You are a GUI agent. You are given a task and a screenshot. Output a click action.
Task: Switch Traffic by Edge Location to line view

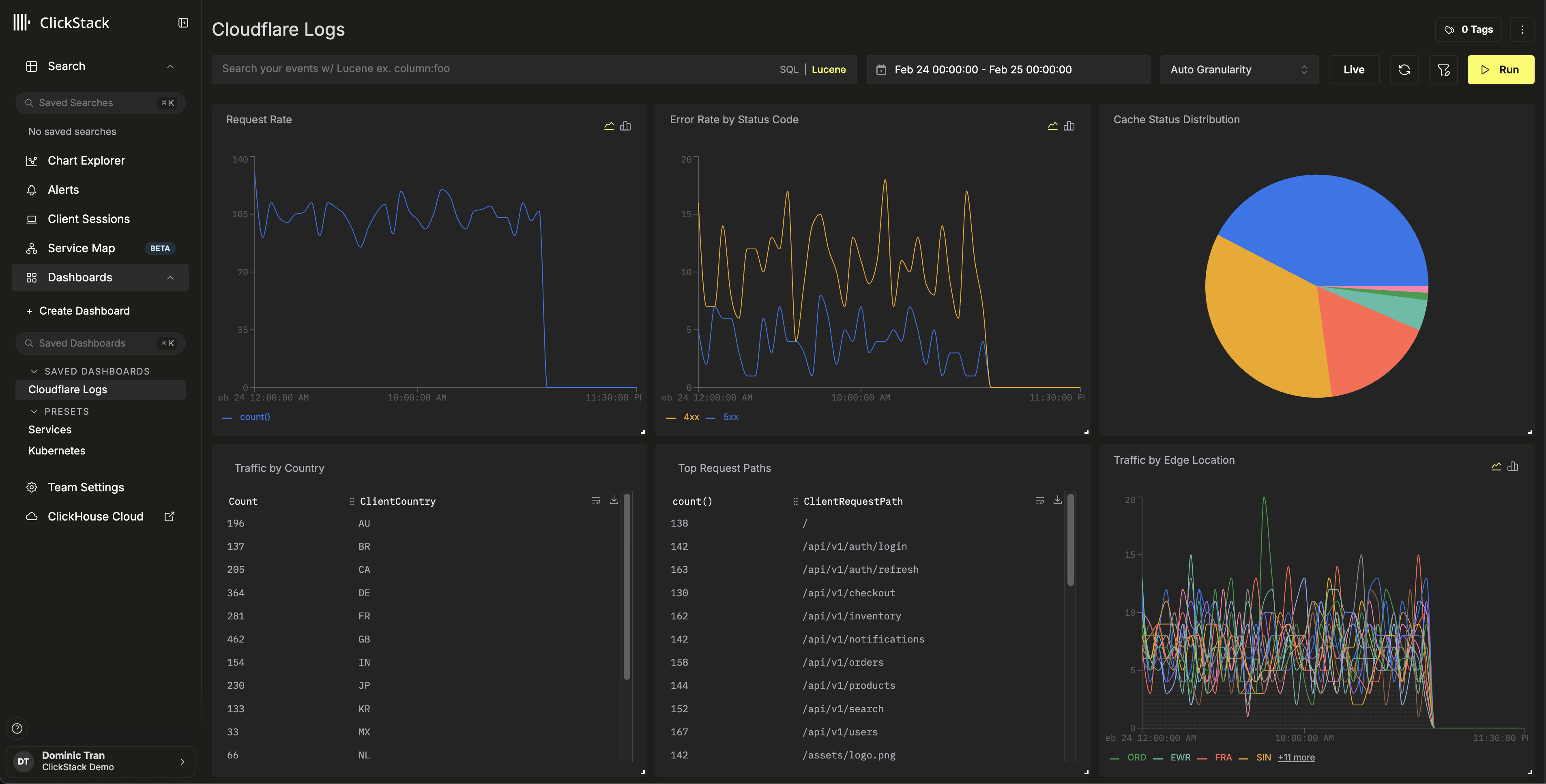tap(1496, 467)
